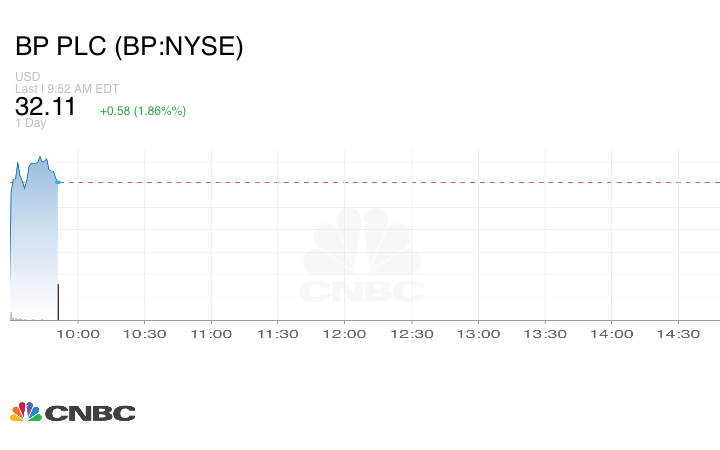
Task: Click the 12:00 time axis label
Action: 345,334
